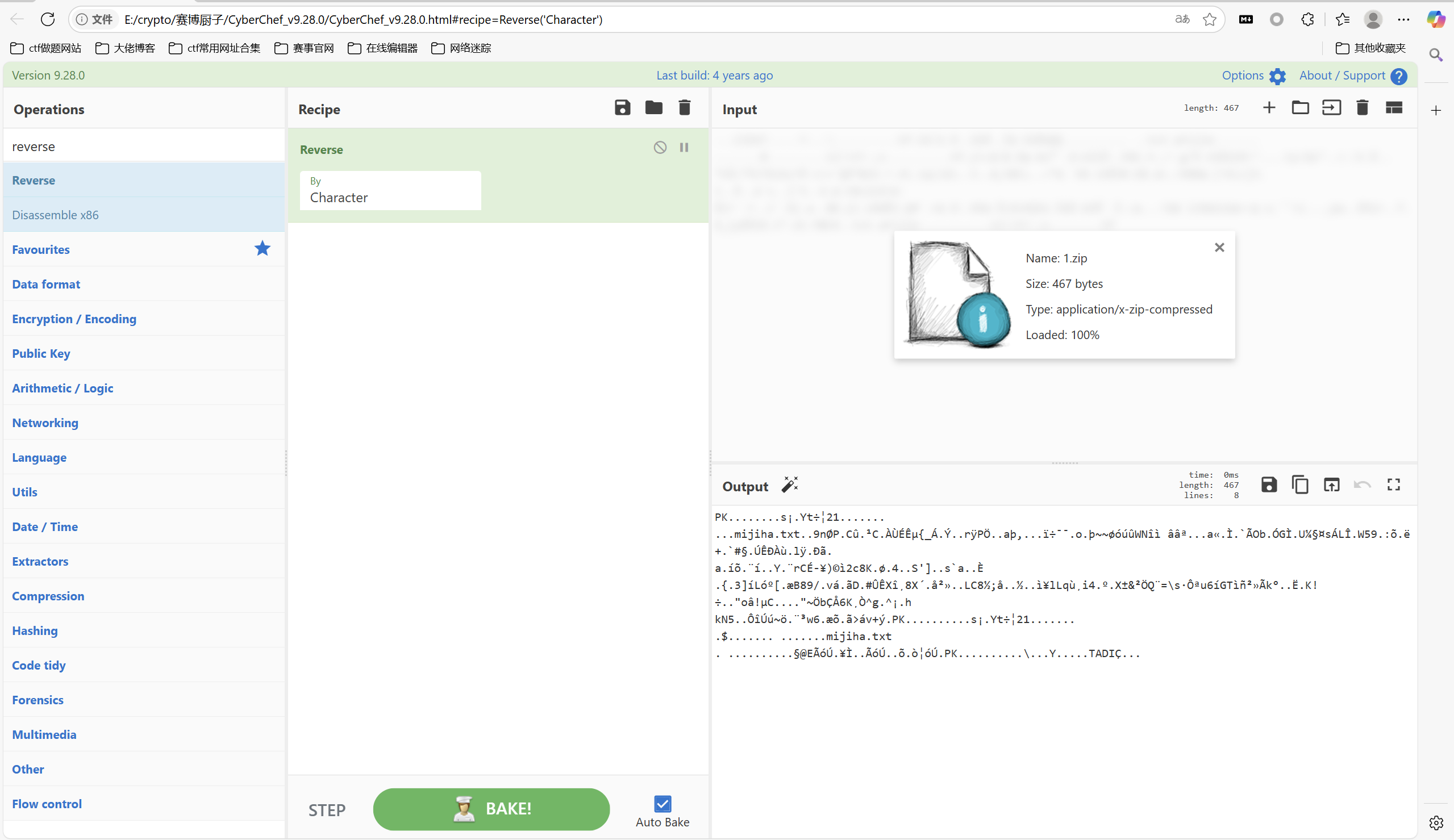Screen dimensions: 1454x840
Task: Undo the output switch
Action: pyautogui.click(x=1363, y=484)
